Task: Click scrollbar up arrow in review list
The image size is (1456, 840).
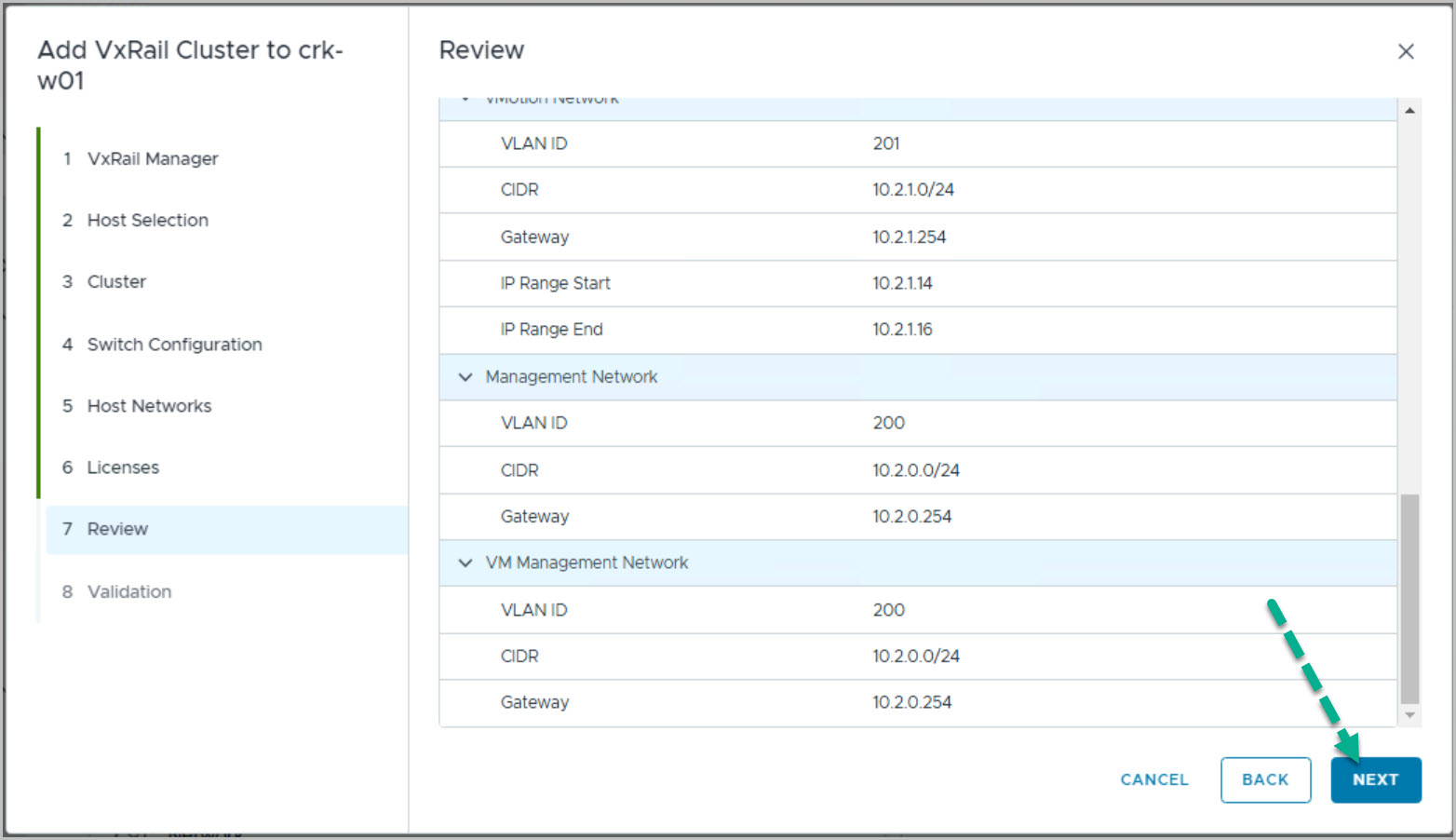Action: (x=1409, y=111)
